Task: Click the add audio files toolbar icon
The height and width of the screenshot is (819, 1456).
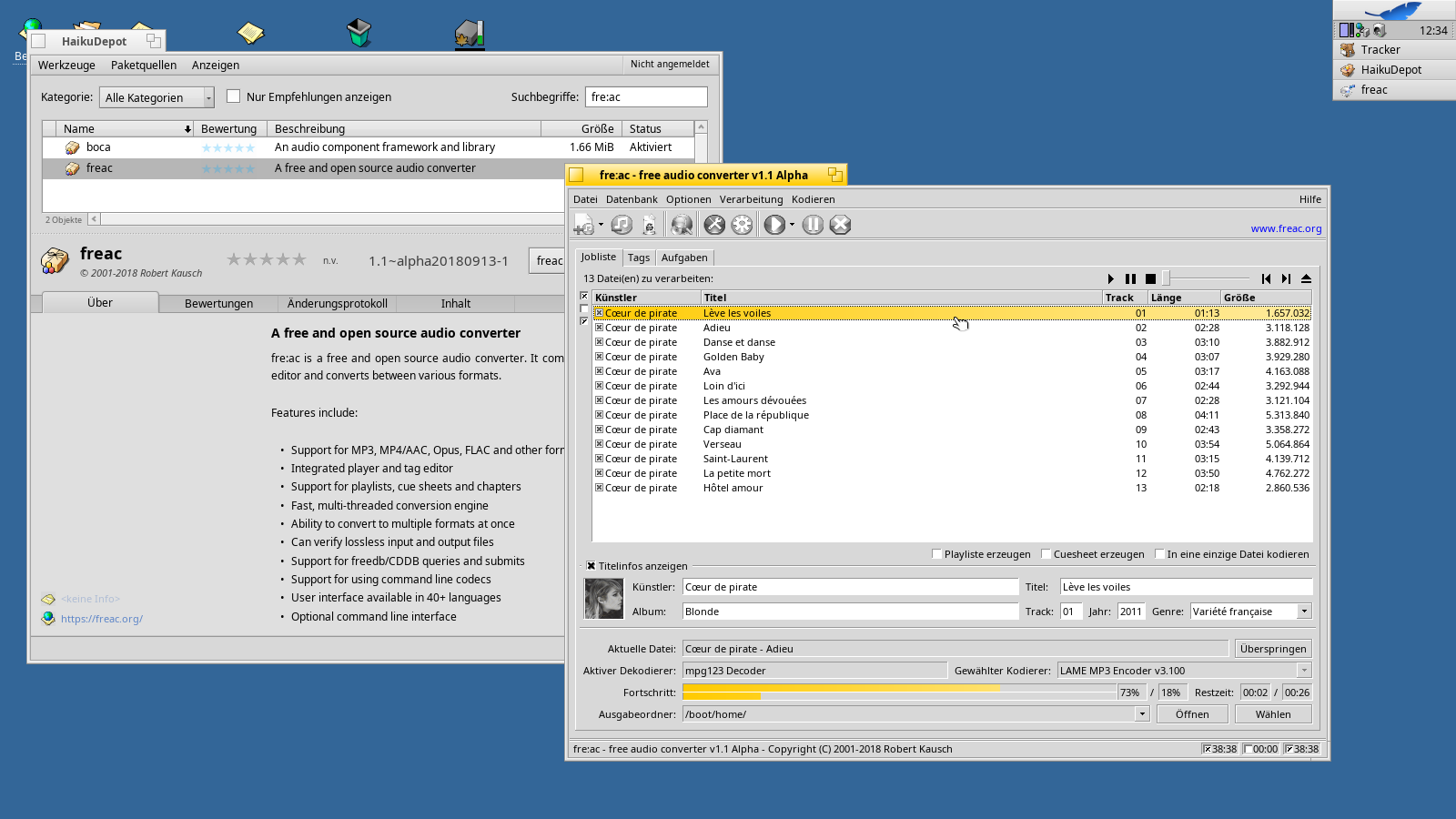Action: coord(583,225)
